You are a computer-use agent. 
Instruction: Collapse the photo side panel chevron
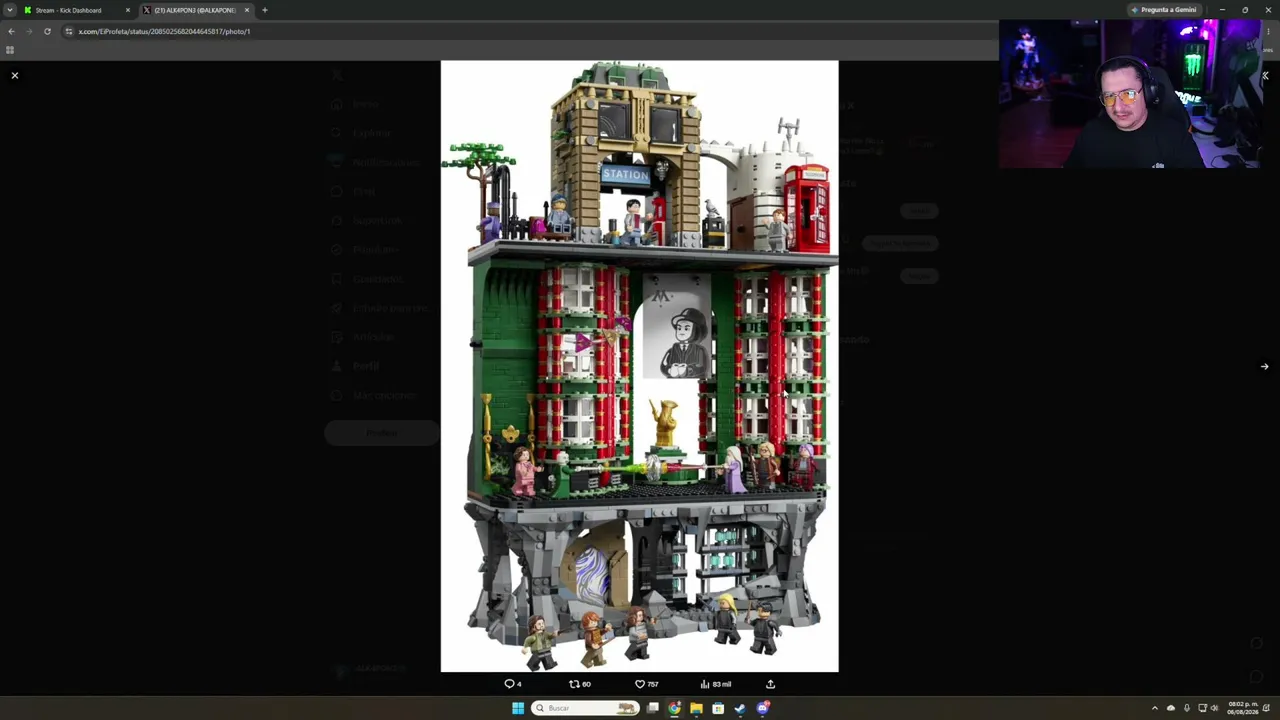click(x=1265, y=75)
